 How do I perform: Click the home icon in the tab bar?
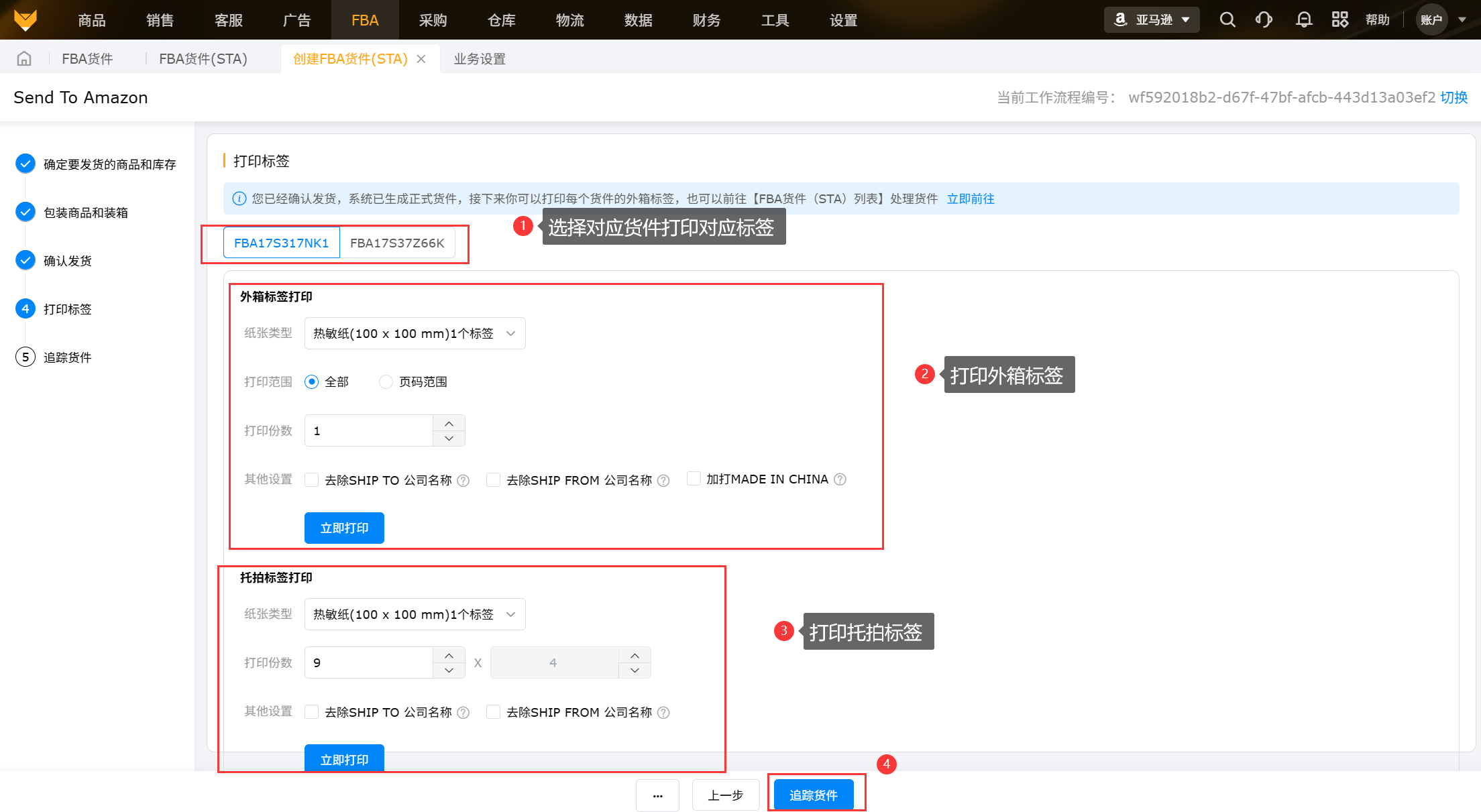(24, 59)
